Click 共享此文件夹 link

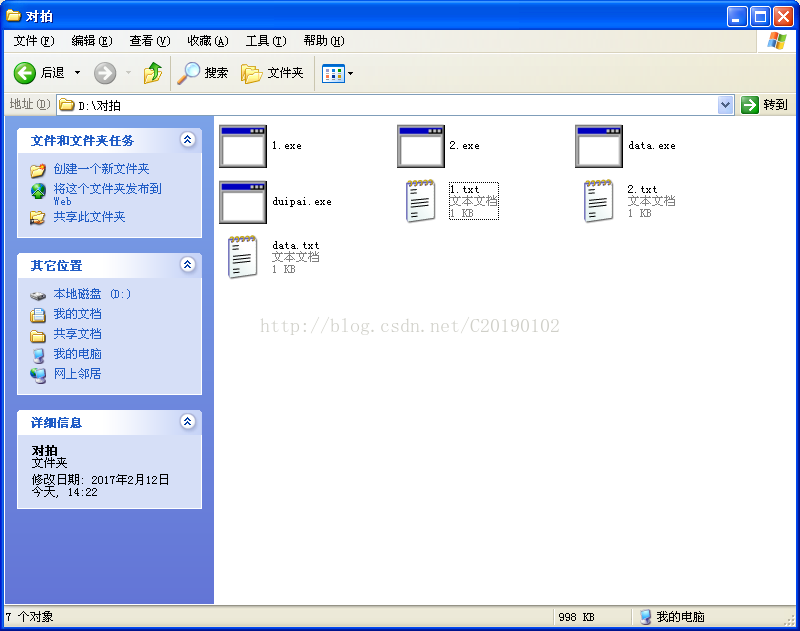[89, 217]
